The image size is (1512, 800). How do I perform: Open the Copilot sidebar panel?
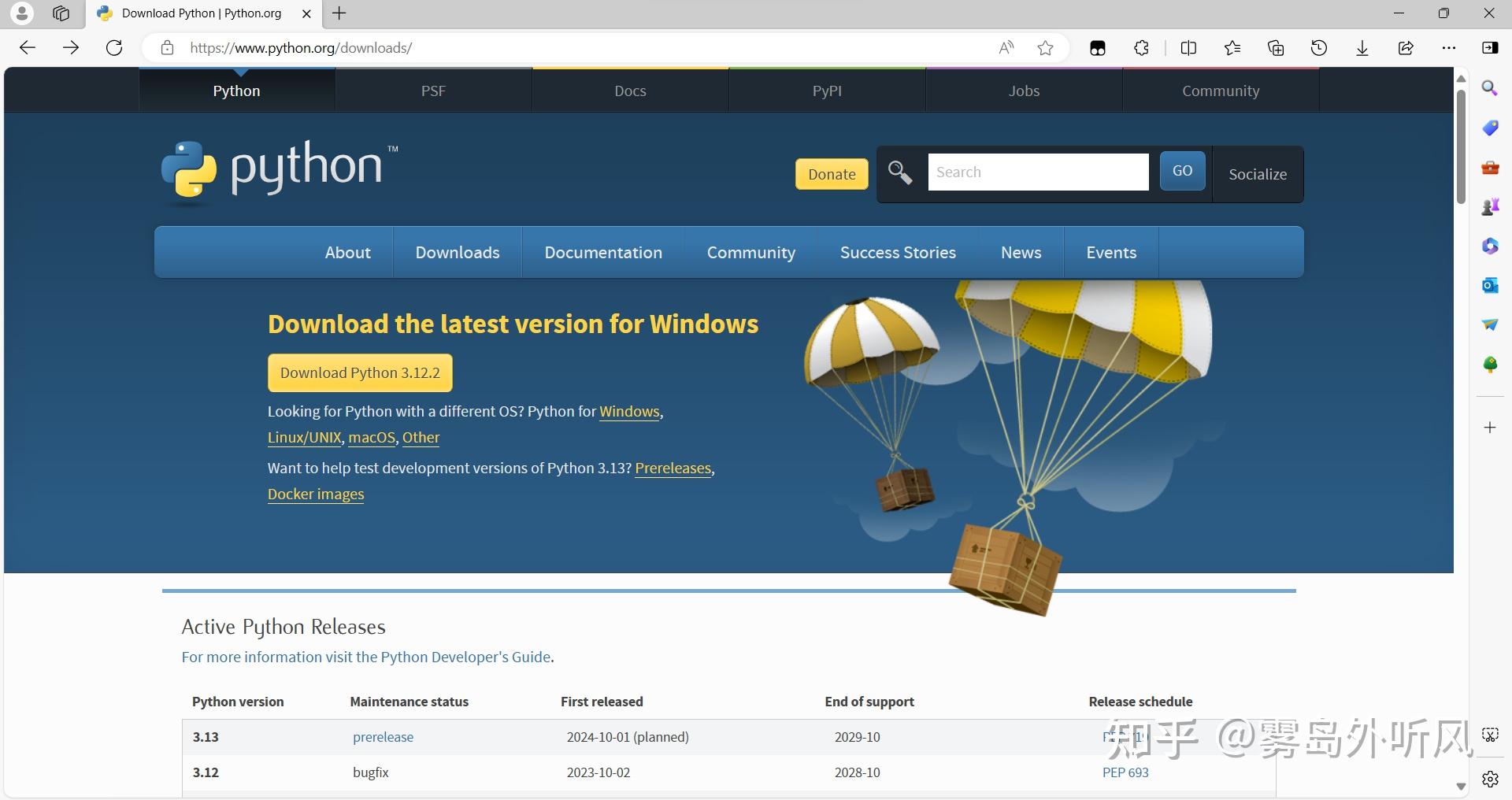point(1491,48)
